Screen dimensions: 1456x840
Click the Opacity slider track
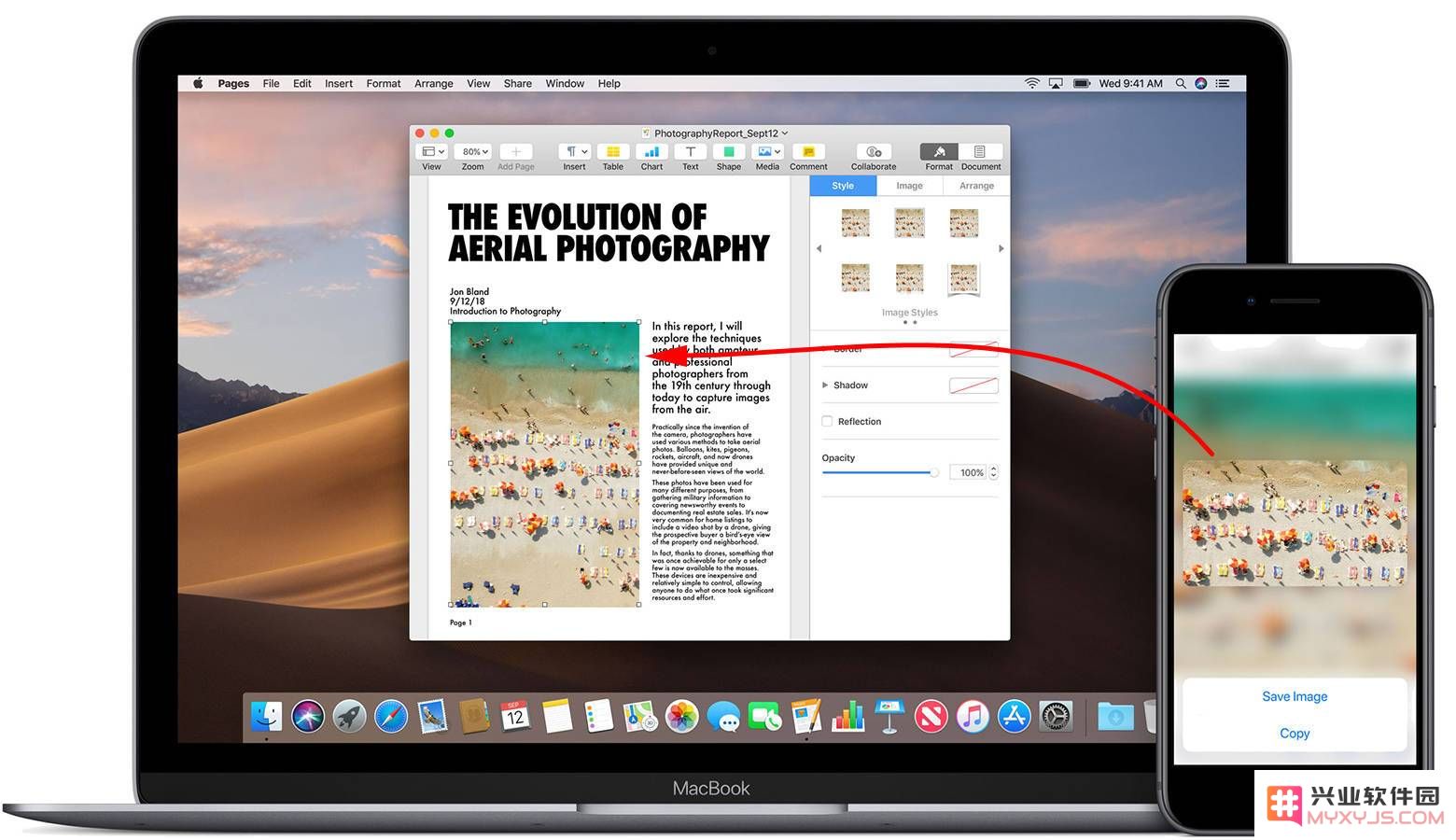click(879, 472)
